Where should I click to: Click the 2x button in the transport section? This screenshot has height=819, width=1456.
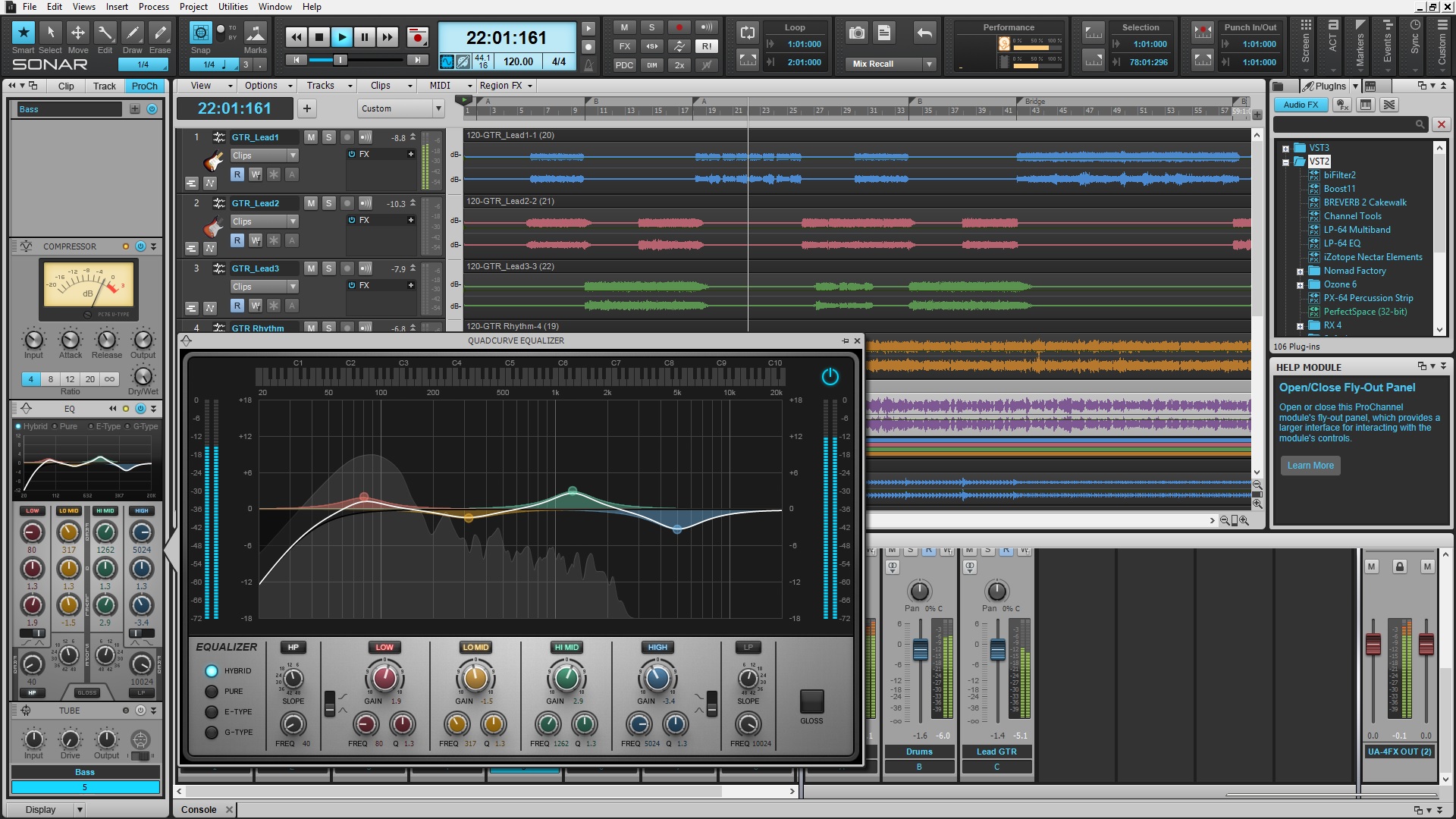click(x=679, y=65)
